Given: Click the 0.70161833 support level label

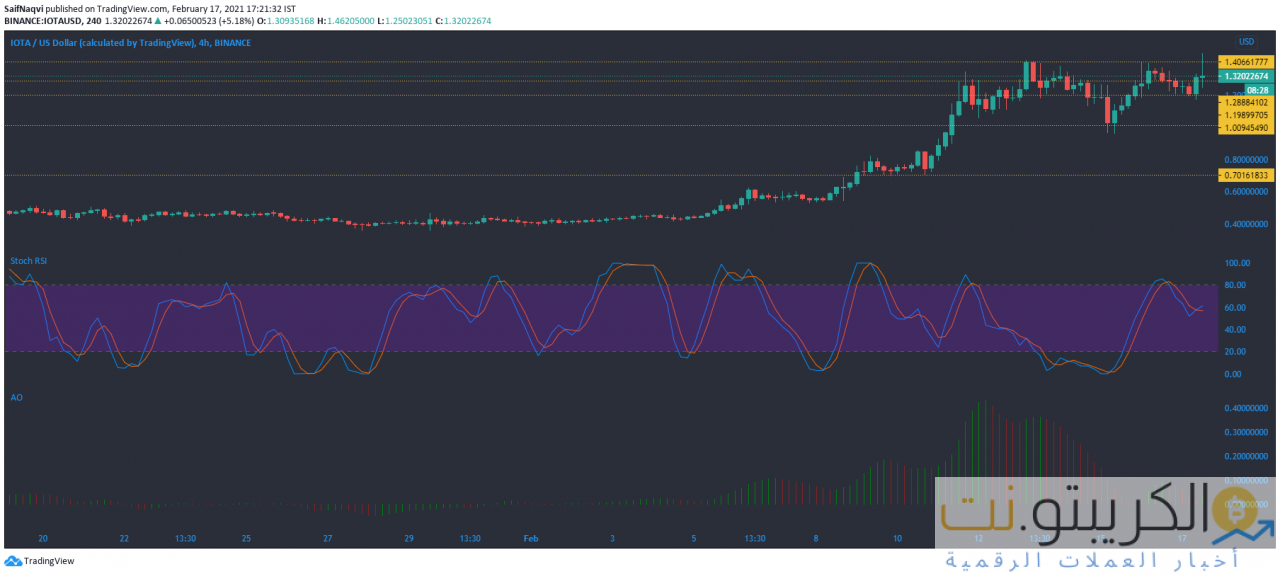Looking at the screenshot, I should [1245, 175].
